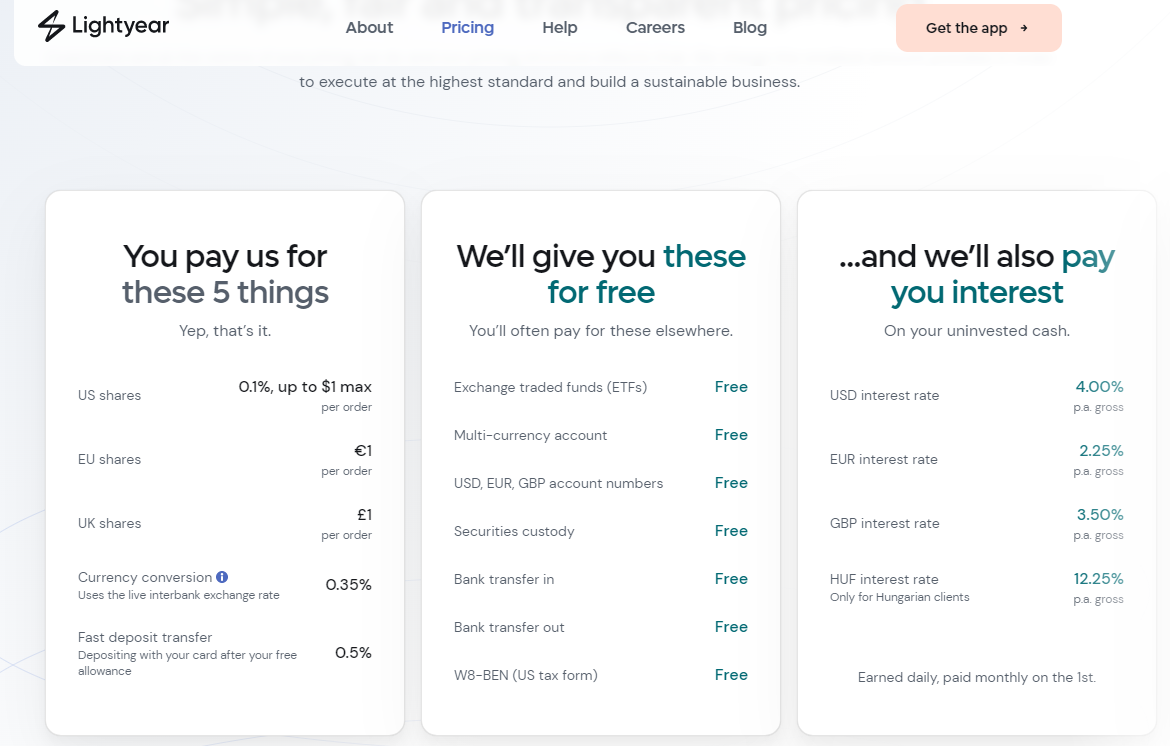This screenshot has width=1170, height=746.
Task: Click the Lightyear brand name text
Action: point(120,26)
